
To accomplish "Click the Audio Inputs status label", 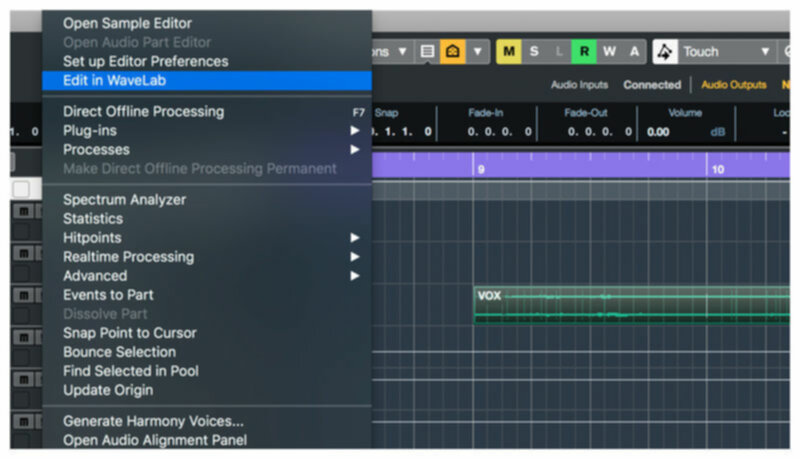I will point(579,85).
